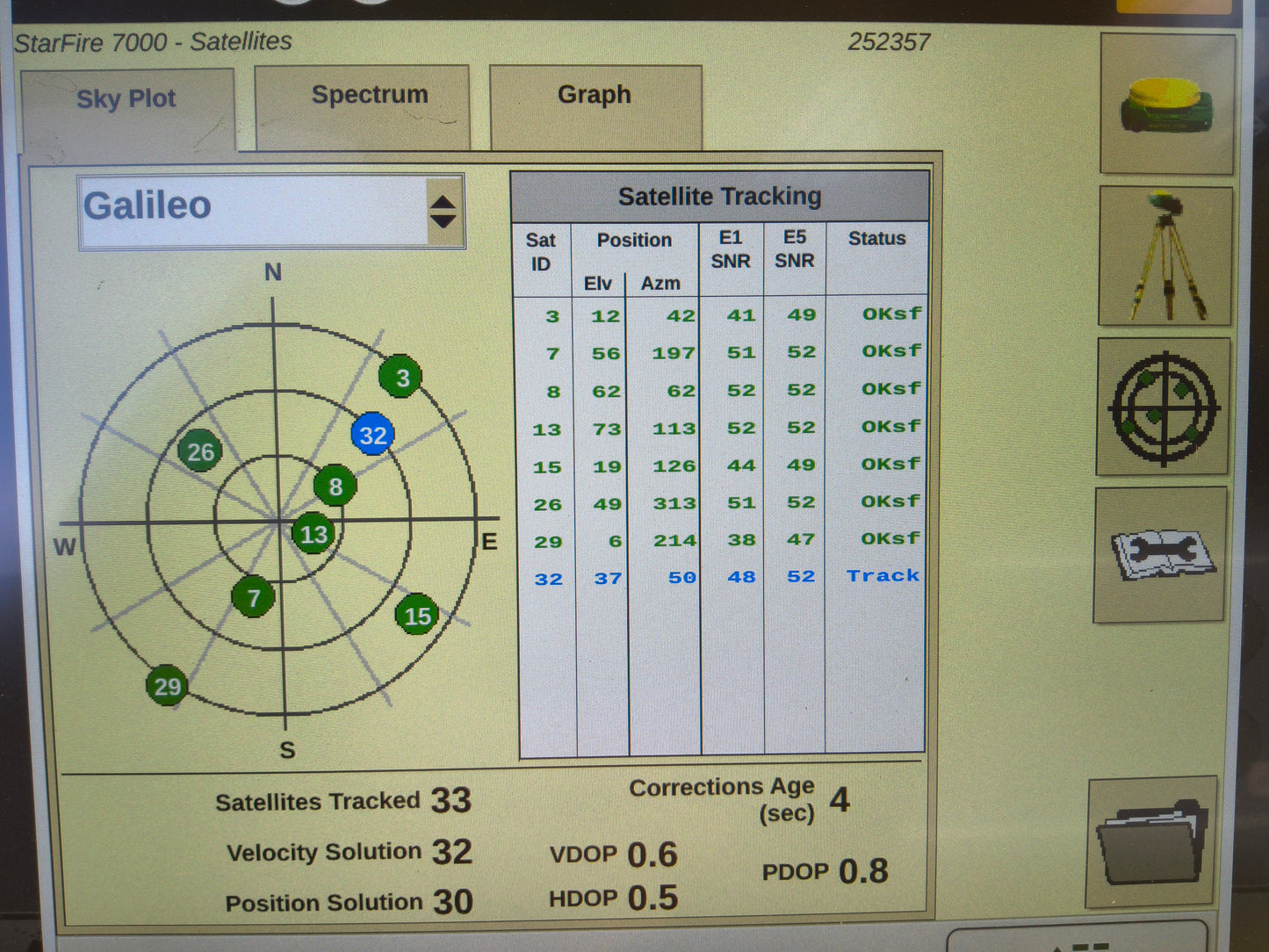The height and width of the screenshot is (952, 1269).
Task: Select satellite 8 marker on sky plot
Action: click(x=335, y=487)
